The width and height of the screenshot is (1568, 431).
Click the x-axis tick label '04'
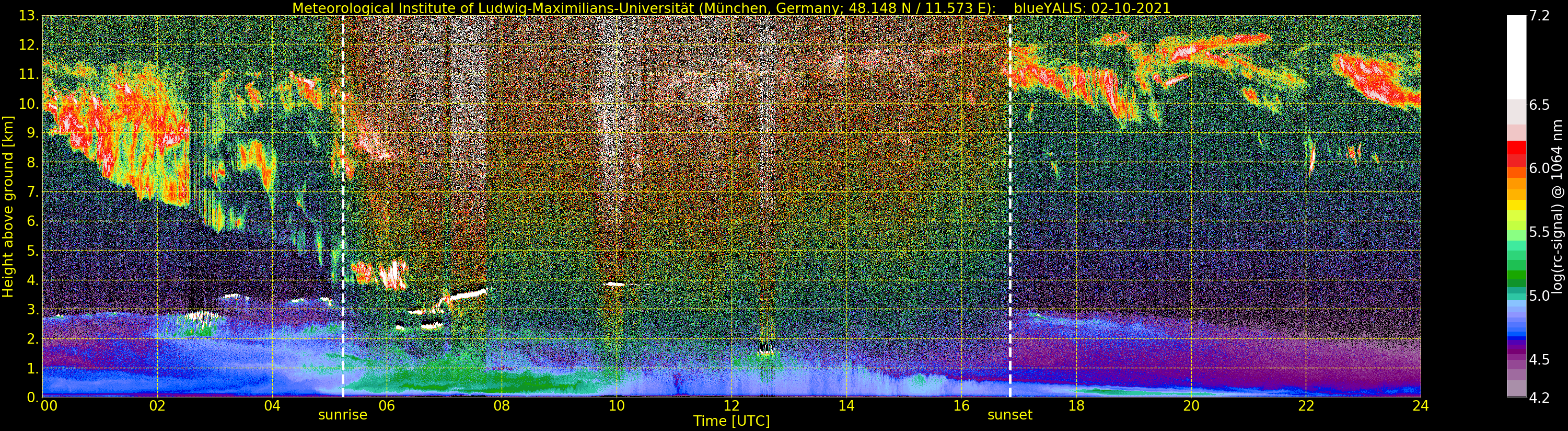(272, 406)
